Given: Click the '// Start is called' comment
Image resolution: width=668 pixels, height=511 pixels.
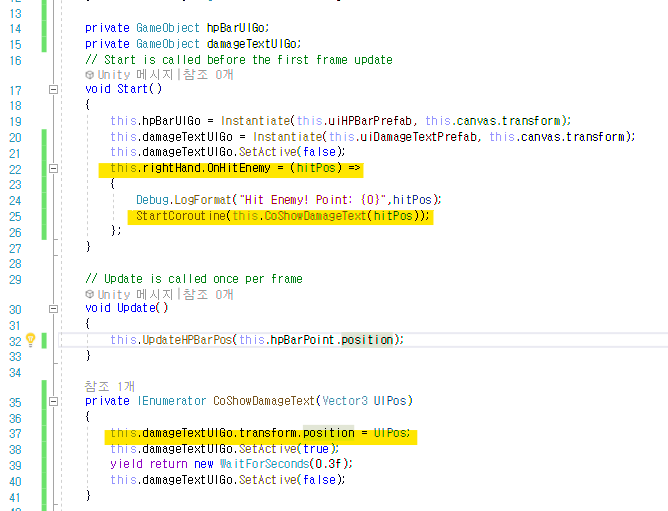Looking at the screenshot, I should tap(239, 60).
